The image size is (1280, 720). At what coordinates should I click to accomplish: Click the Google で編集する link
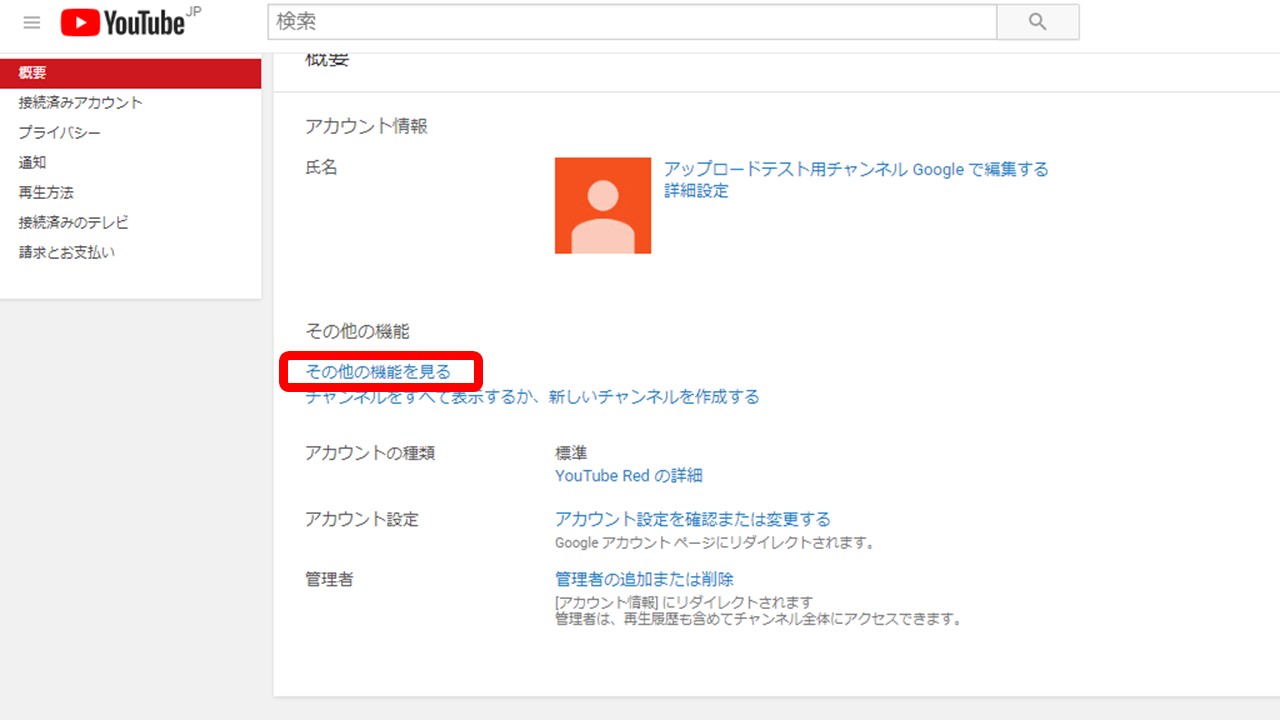tap(980, 169)
